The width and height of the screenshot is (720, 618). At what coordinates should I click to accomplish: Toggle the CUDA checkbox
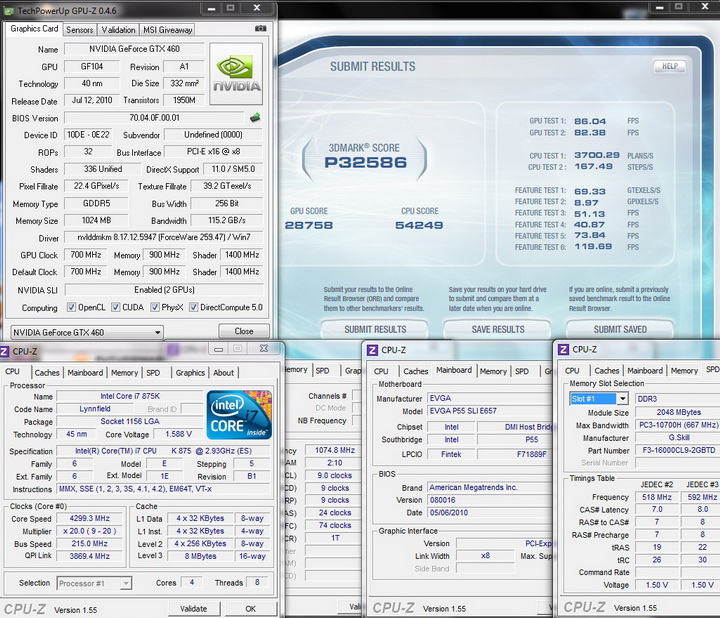(x=114, y=308)
